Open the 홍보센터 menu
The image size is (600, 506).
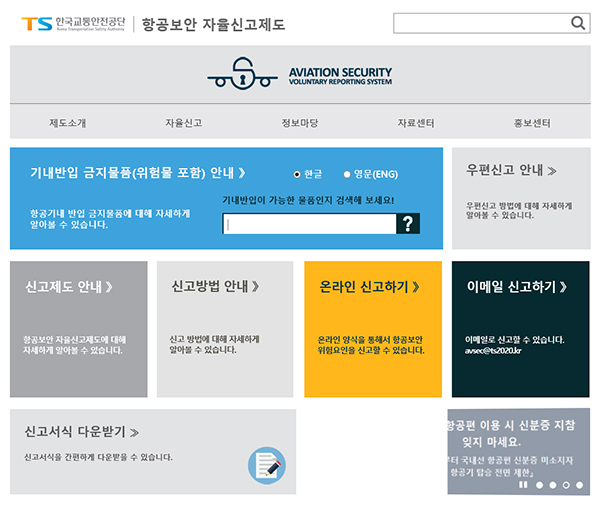coord(531,123)
